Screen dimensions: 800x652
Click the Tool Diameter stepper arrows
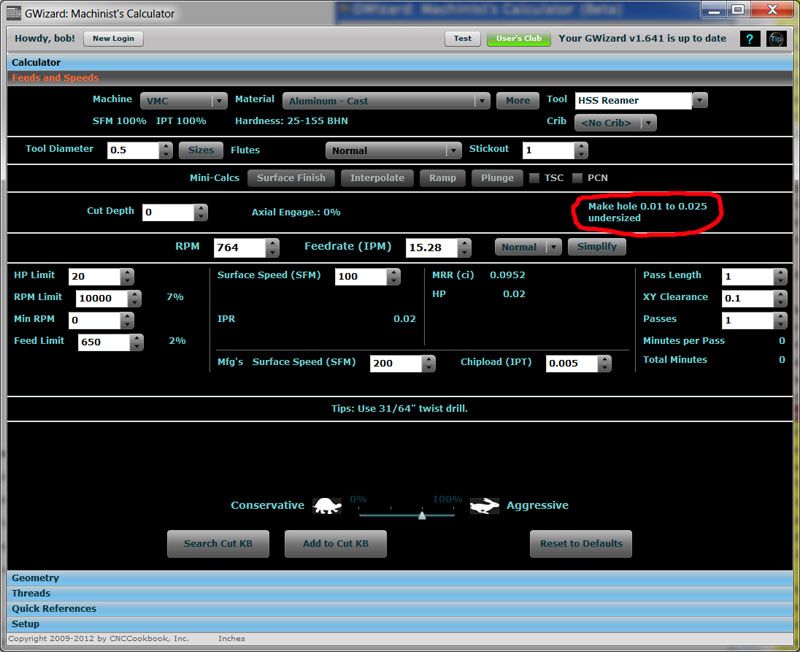(166, 150)
